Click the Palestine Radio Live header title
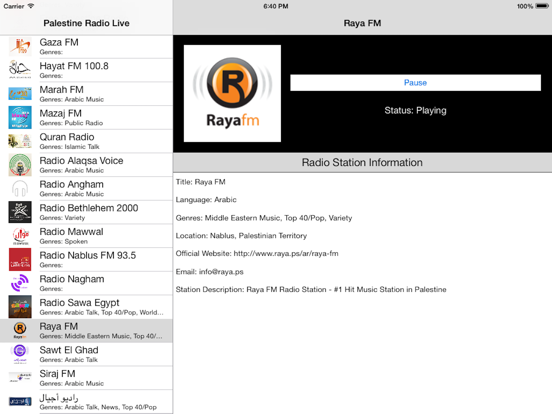Viewport: 552px width, 414px height. [x=86, y=23]
